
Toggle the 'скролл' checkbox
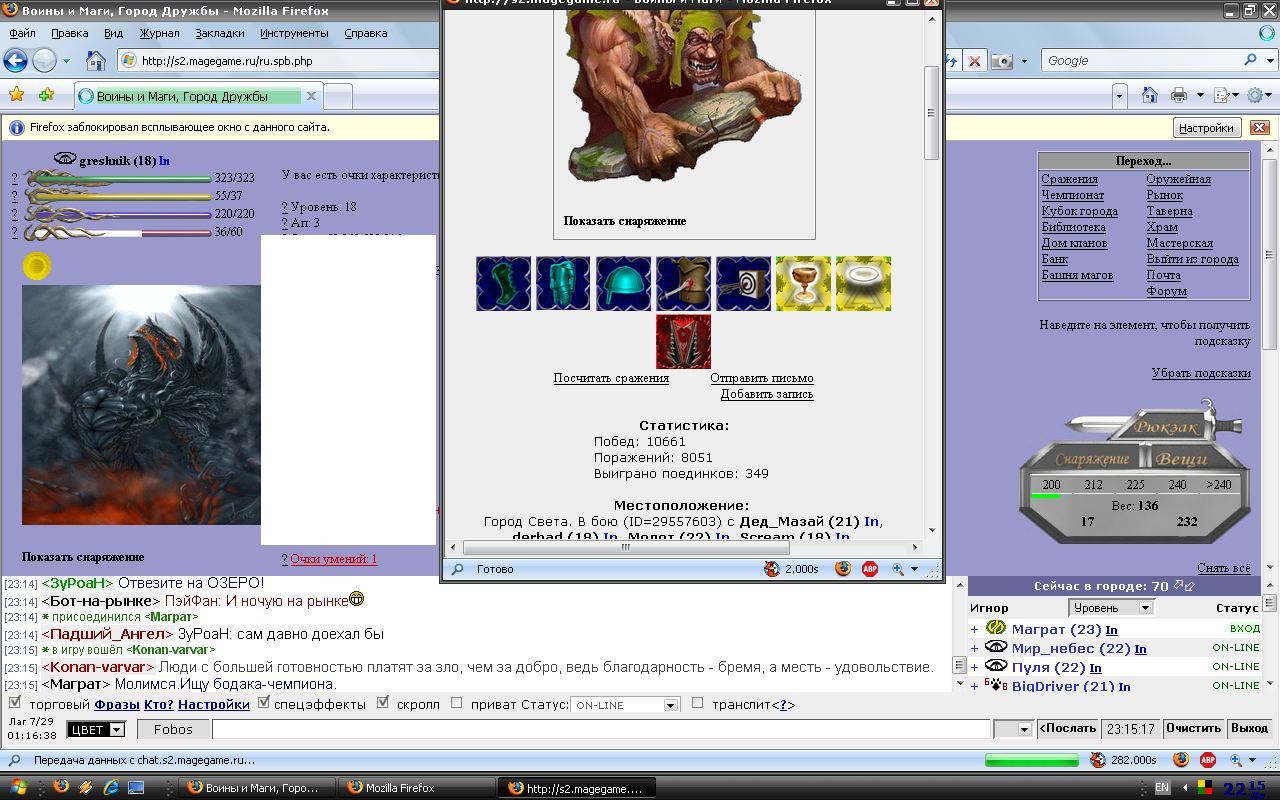(383, 703)
